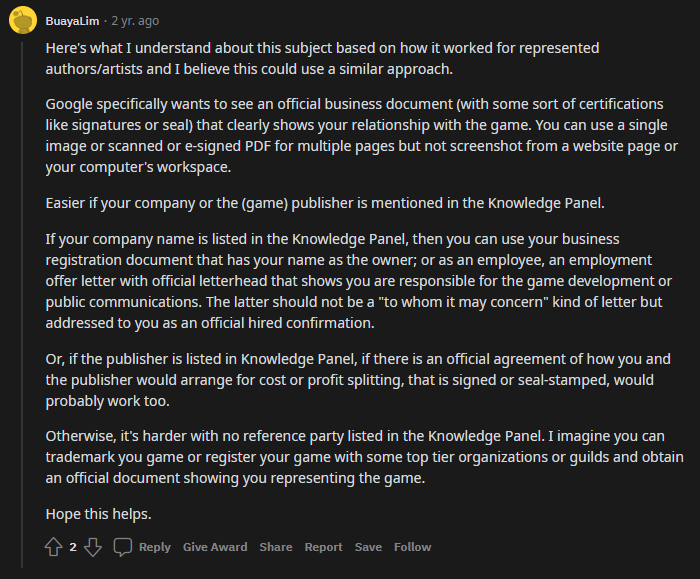This screenshot has height=579, width=700.
Task: Save this comment
Action: 368,547
